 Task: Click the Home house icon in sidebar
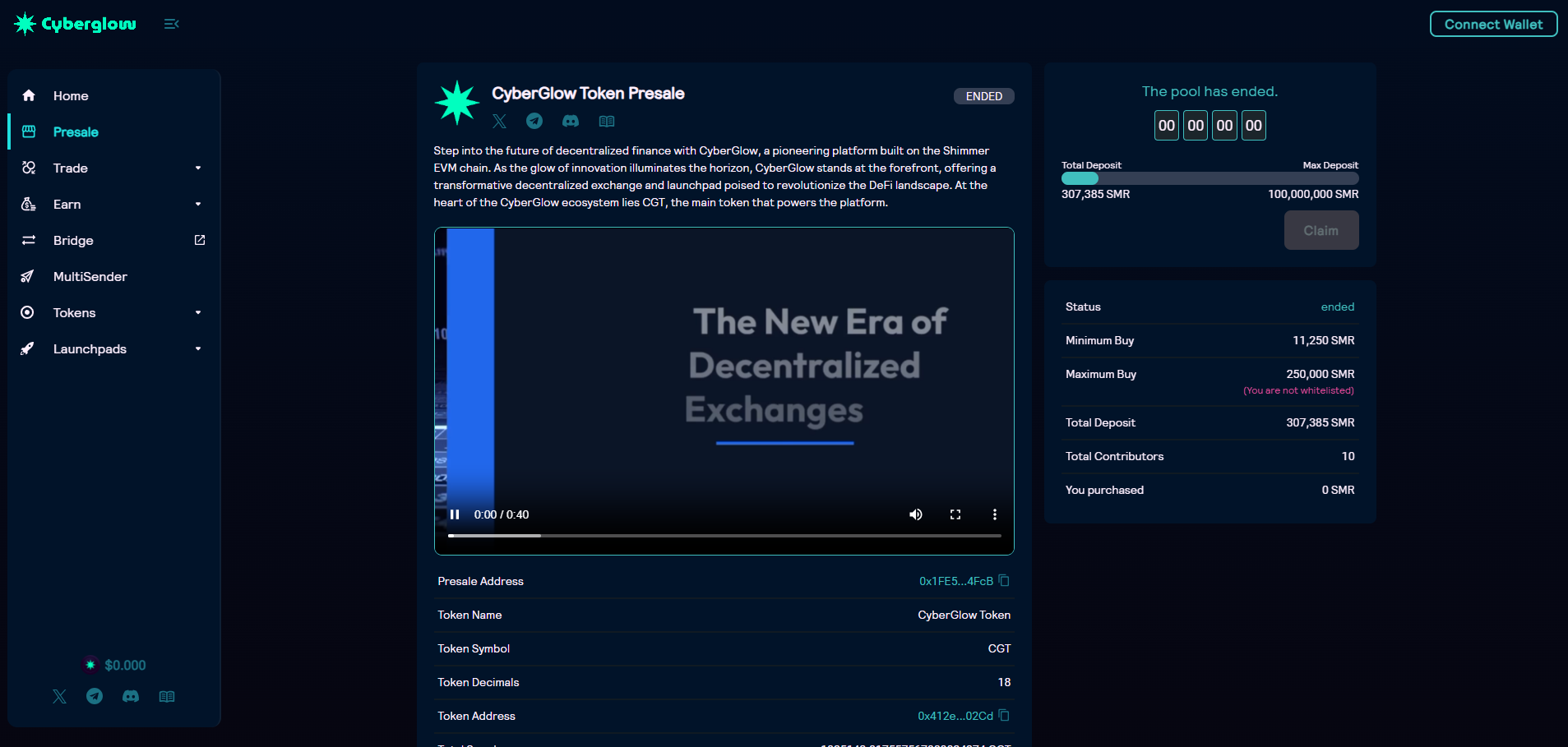pos(29,95)
